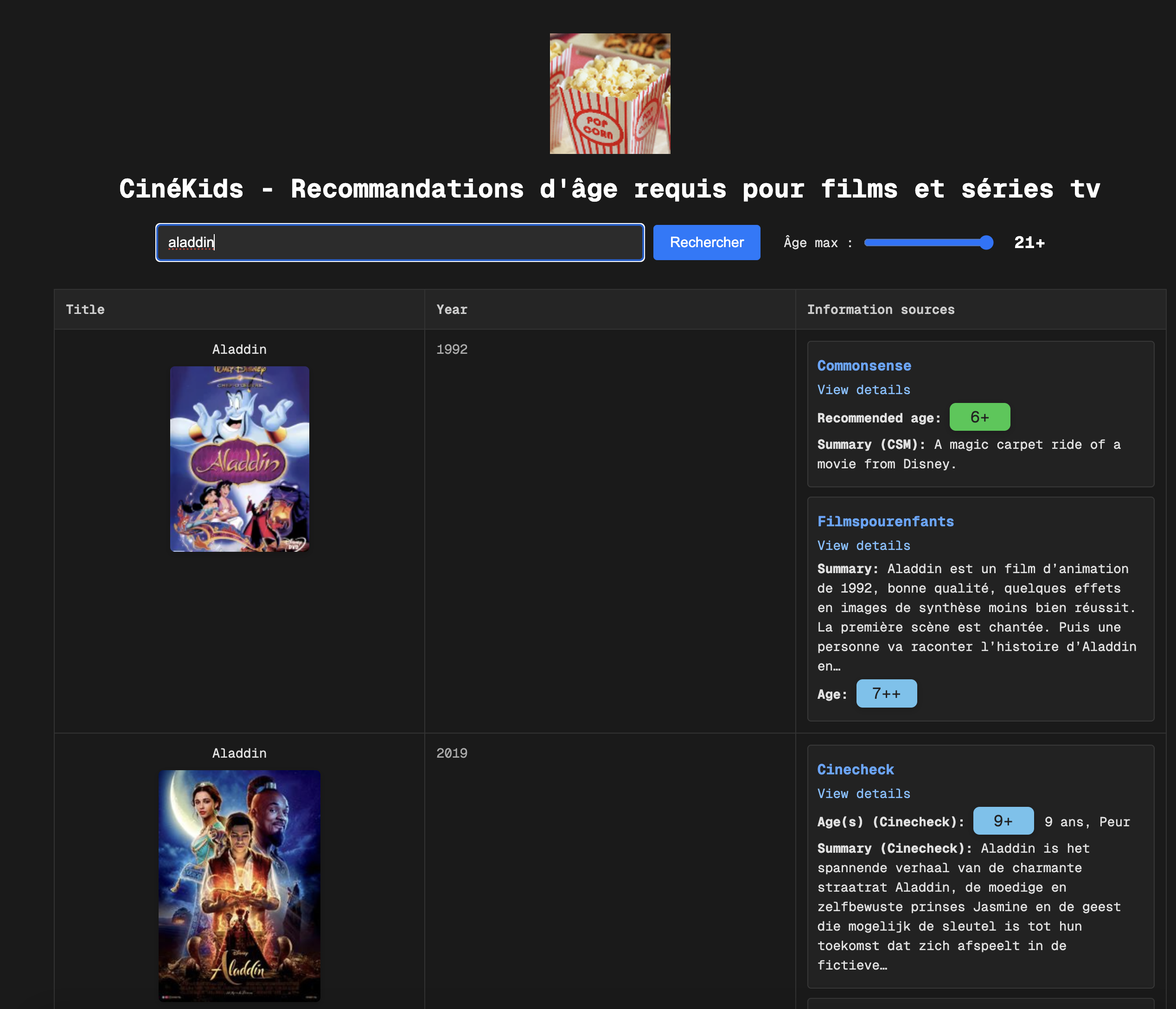Click the Title column header
This screenshot has width=1176, height=1009.
240,309
